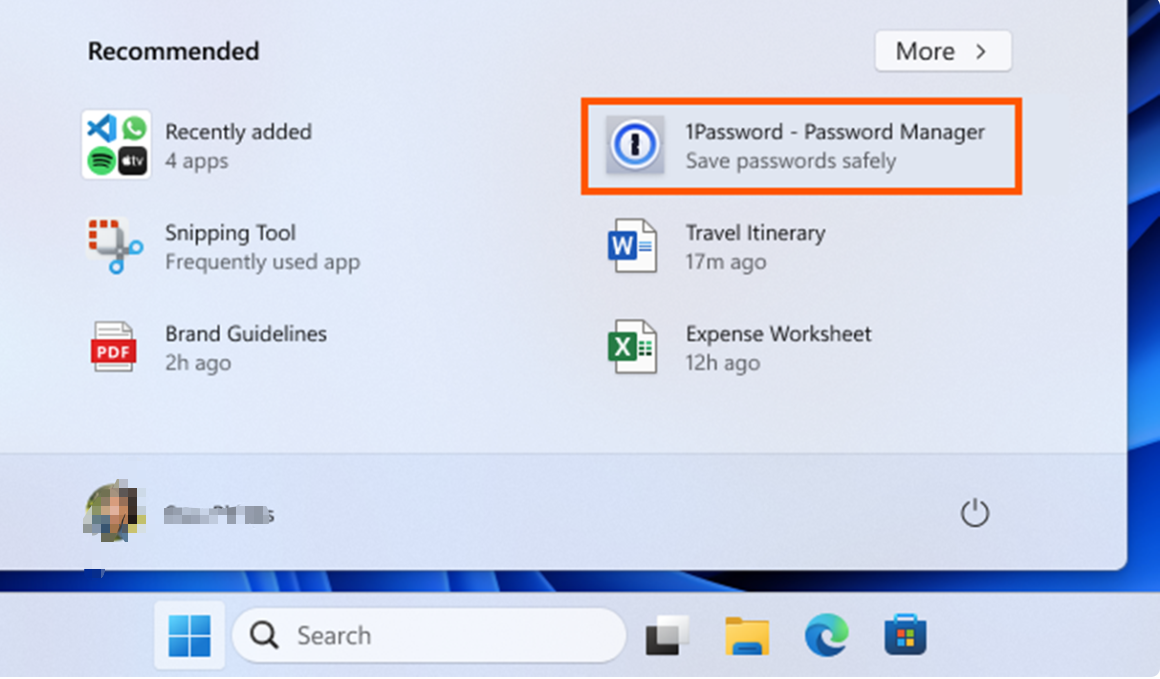Viewport: 1160px width, 679px height.
Task: Click the 'Recommended' section heading
Action: [173, 51]
